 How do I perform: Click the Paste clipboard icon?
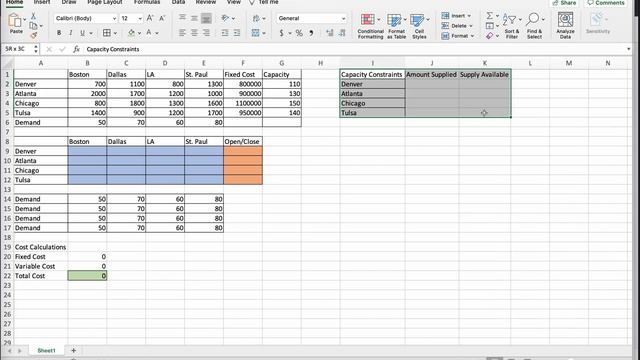click(15, 20)
